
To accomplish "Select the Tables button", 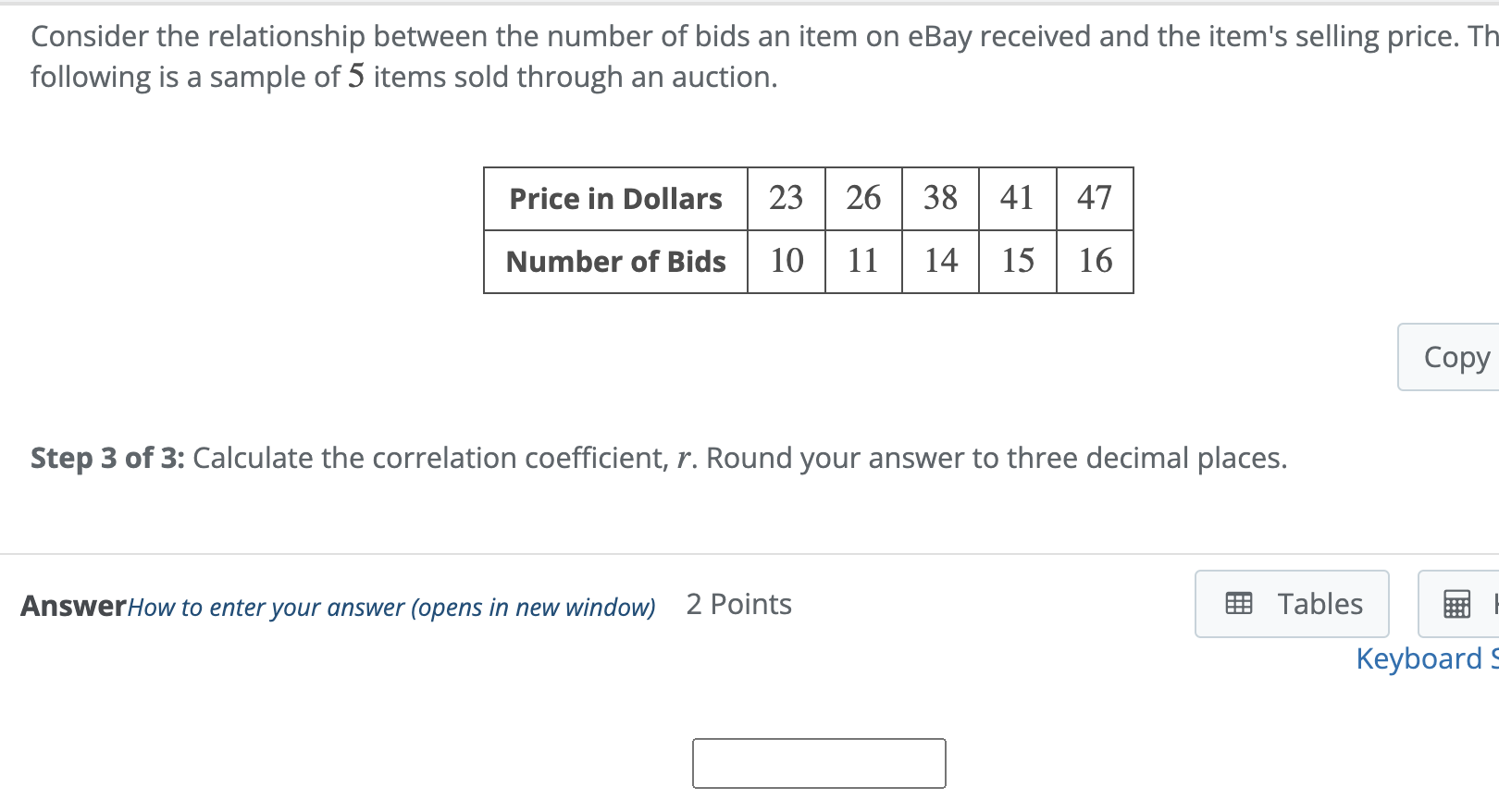I will coord(1292,604).
